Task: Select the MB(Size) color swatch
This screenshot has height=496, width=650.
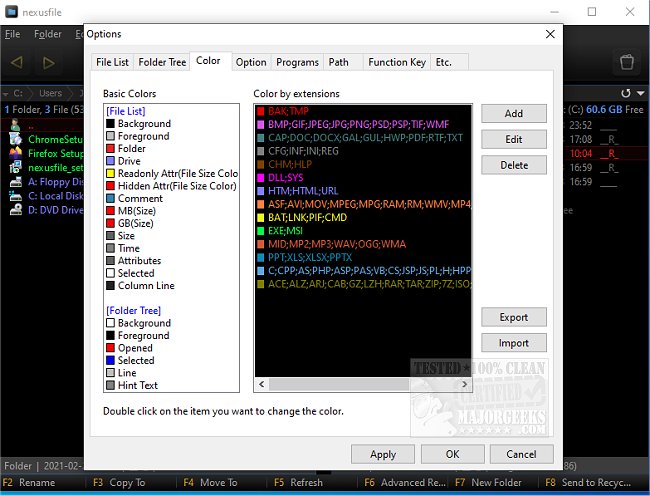Action: pyautogui.click(x=110, y=210)
